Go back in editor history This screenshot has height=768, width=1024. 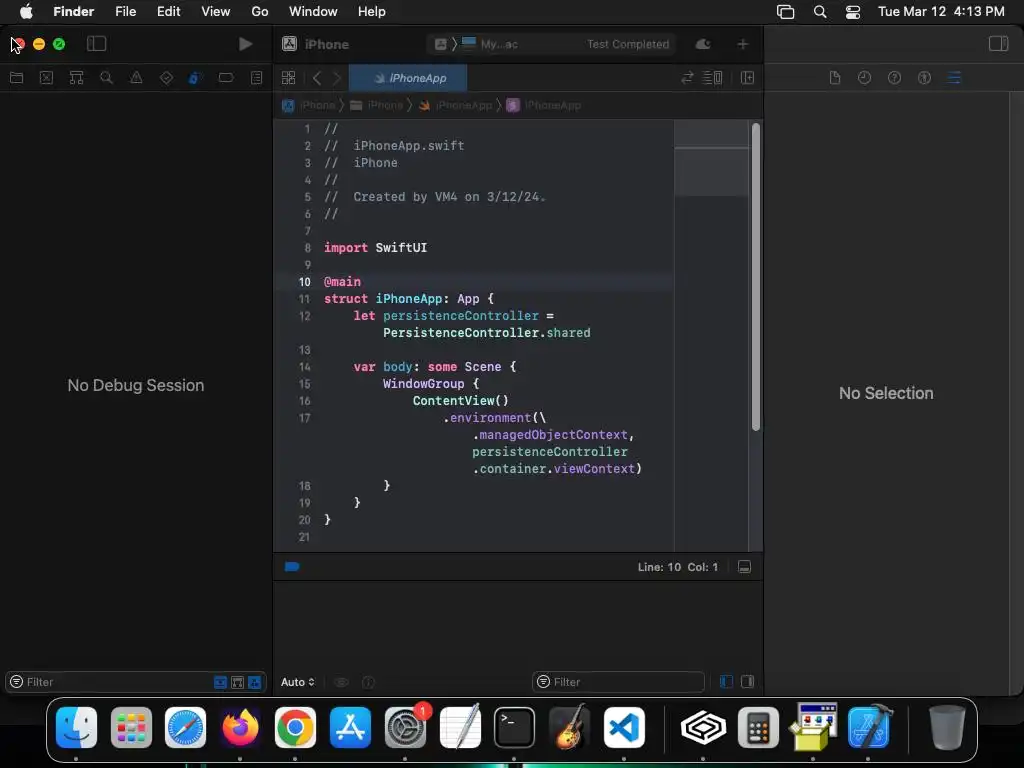[317, 78]
